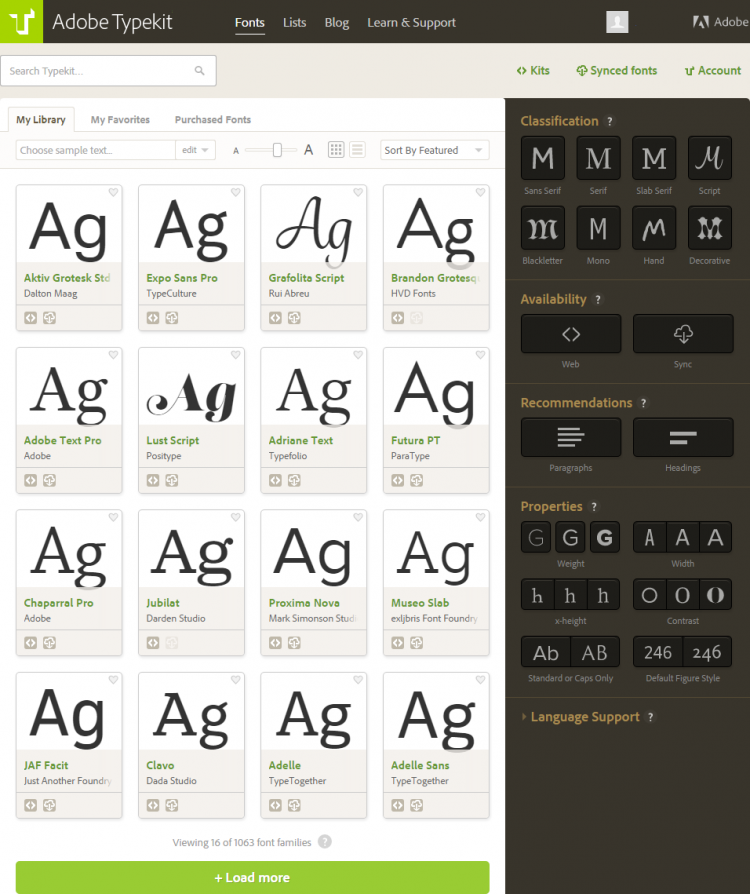This screenshot has width=750, height=894.
Task: Select the Script classification icon
Action: [x=710, y=158]
